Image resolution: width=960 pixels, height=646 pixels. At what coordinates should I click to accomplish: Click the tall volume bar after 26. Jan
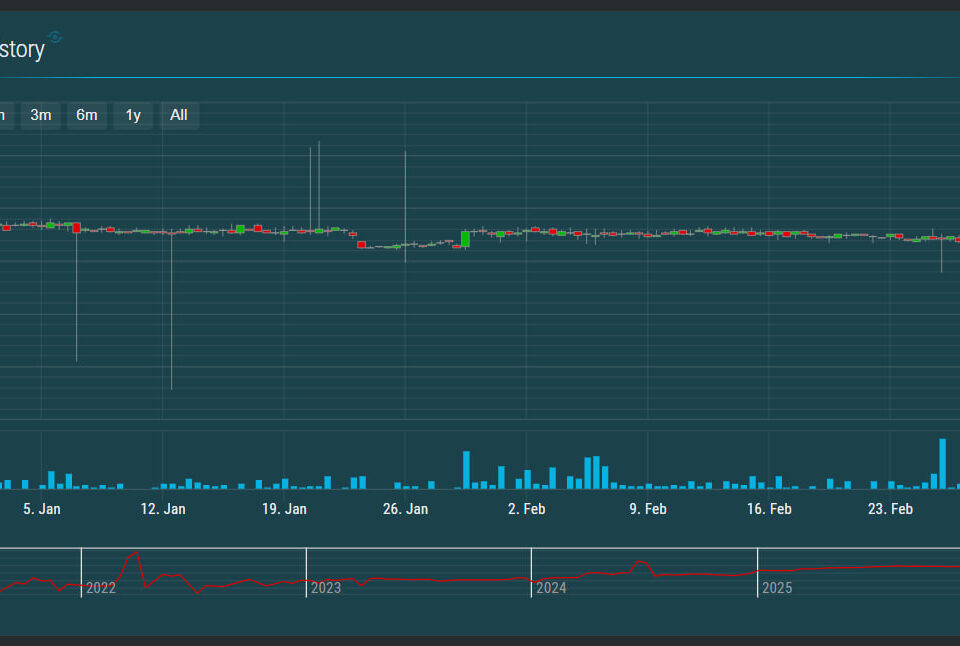click(x=466, y=470)
